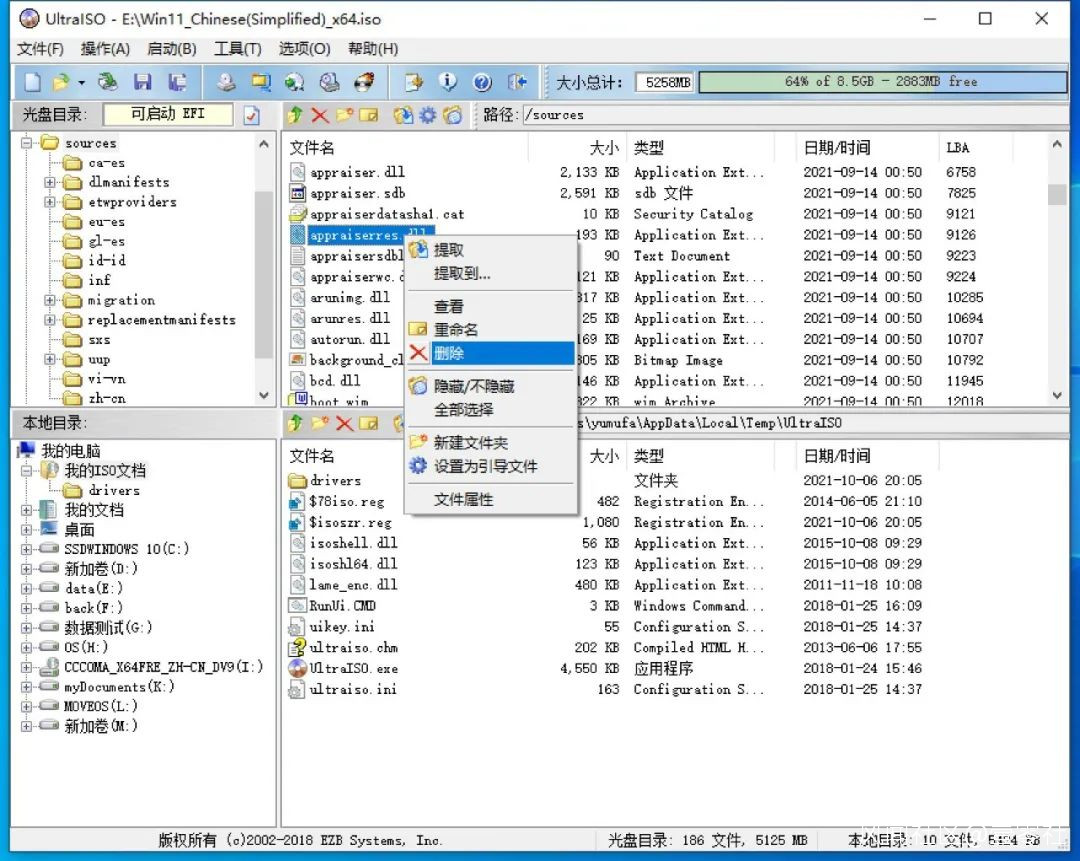Select 删除 in the context menu
Image resolution: width=1080 pixels, height=861 pixels.
491,353
